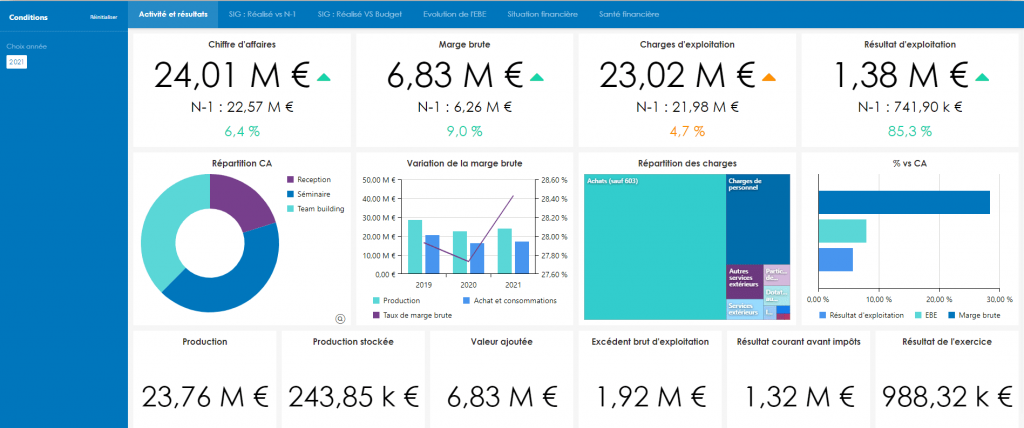
Task: Click the 1,32 M € Résultat courant value
Action: point(799,397)
